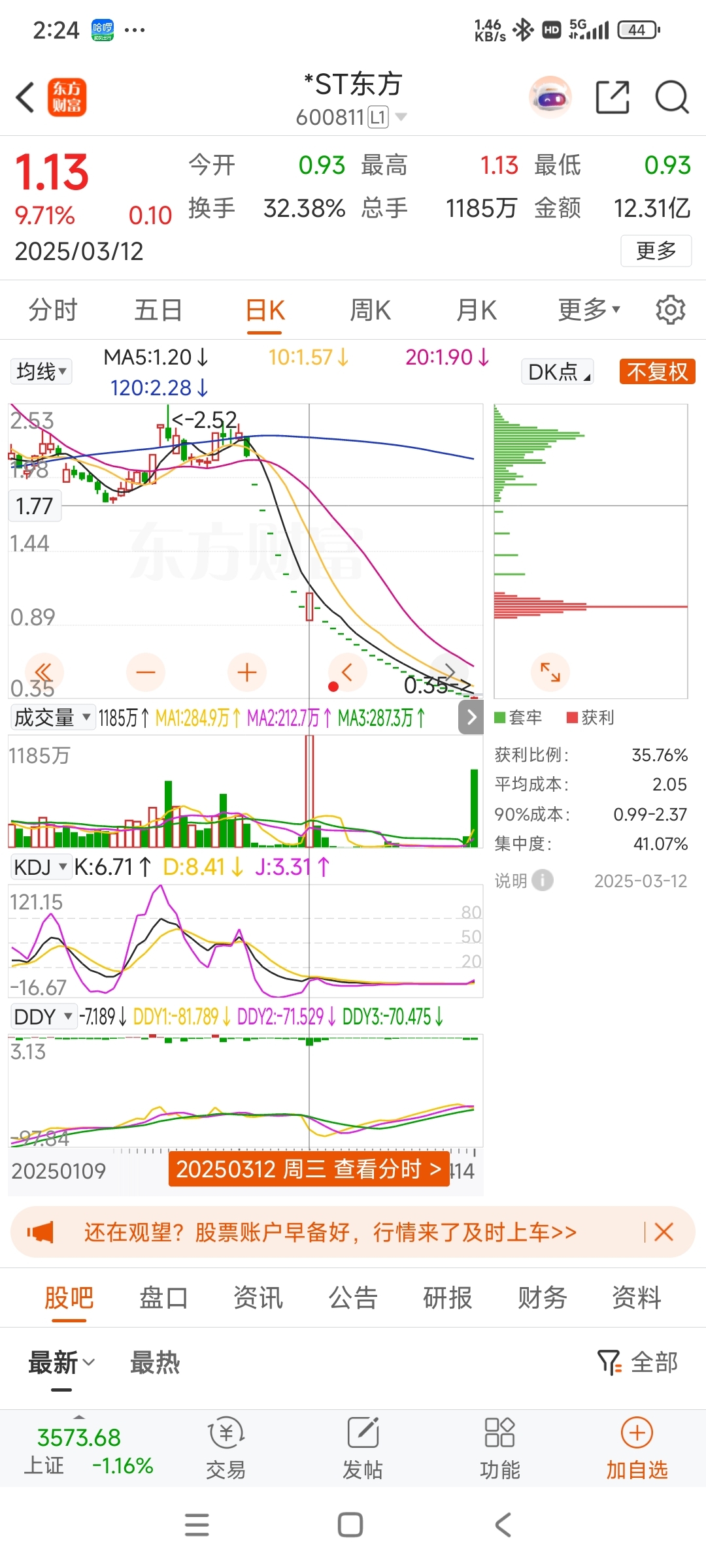706x1568 pixels.
Task: Tap Android home square button
Action: (x=350, y=1525)
